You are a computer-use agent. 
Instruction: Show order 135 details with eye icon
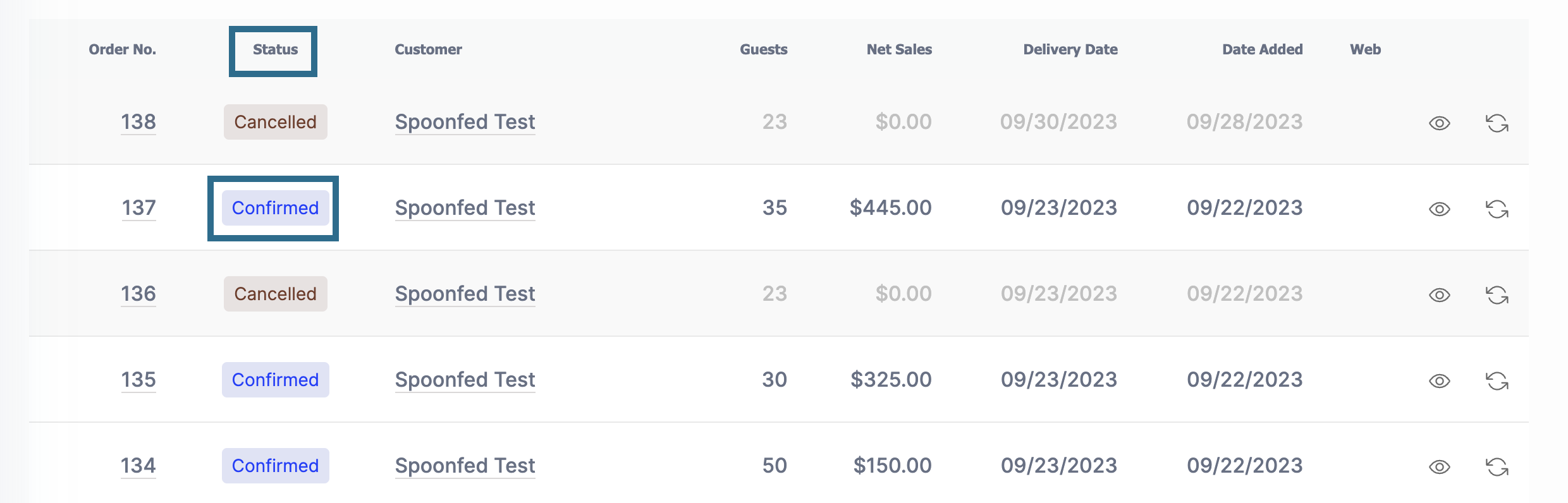click(1440, 381)
